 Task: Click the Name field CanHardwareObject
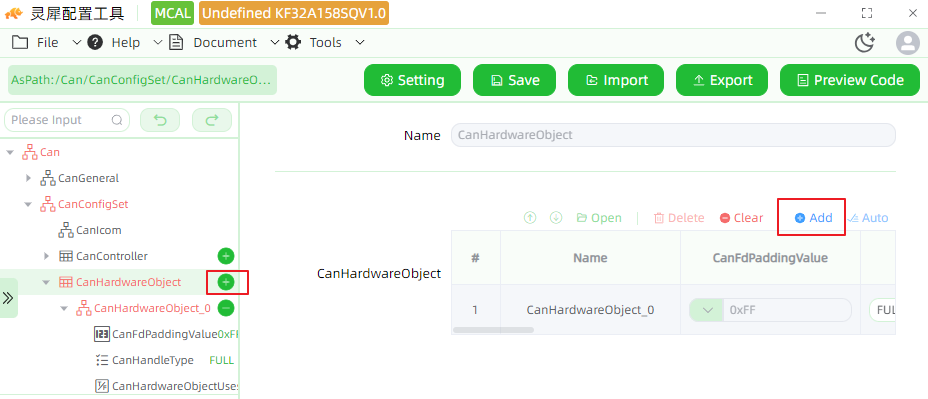(673, 135)
